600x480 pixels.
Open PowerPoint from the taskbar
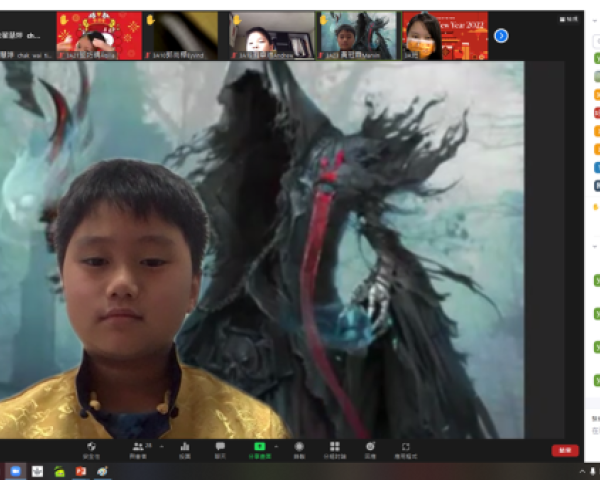click(x=81, y=471)
